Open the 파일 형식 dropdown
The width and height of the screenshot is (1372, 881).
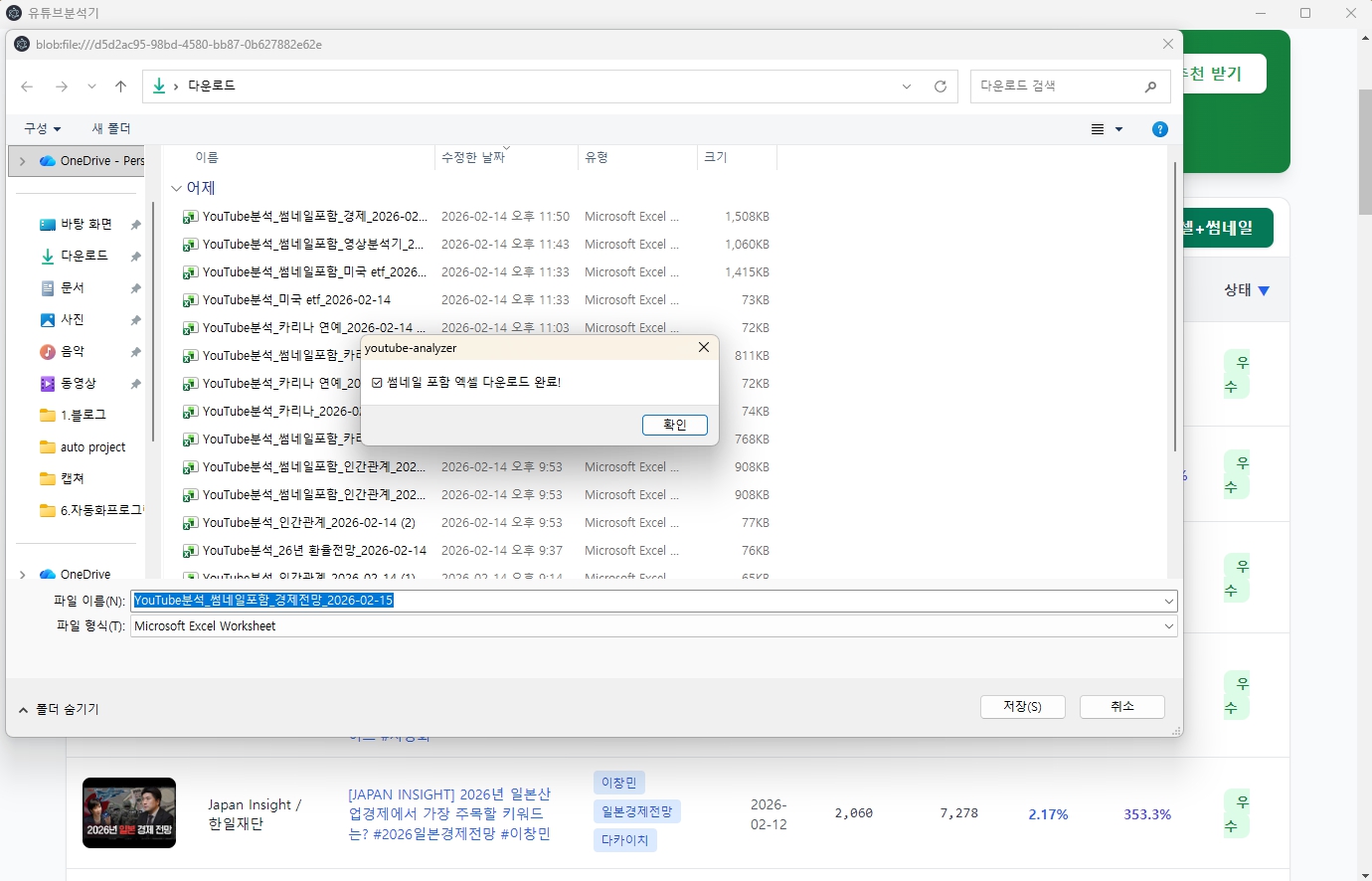[1168, 626]
